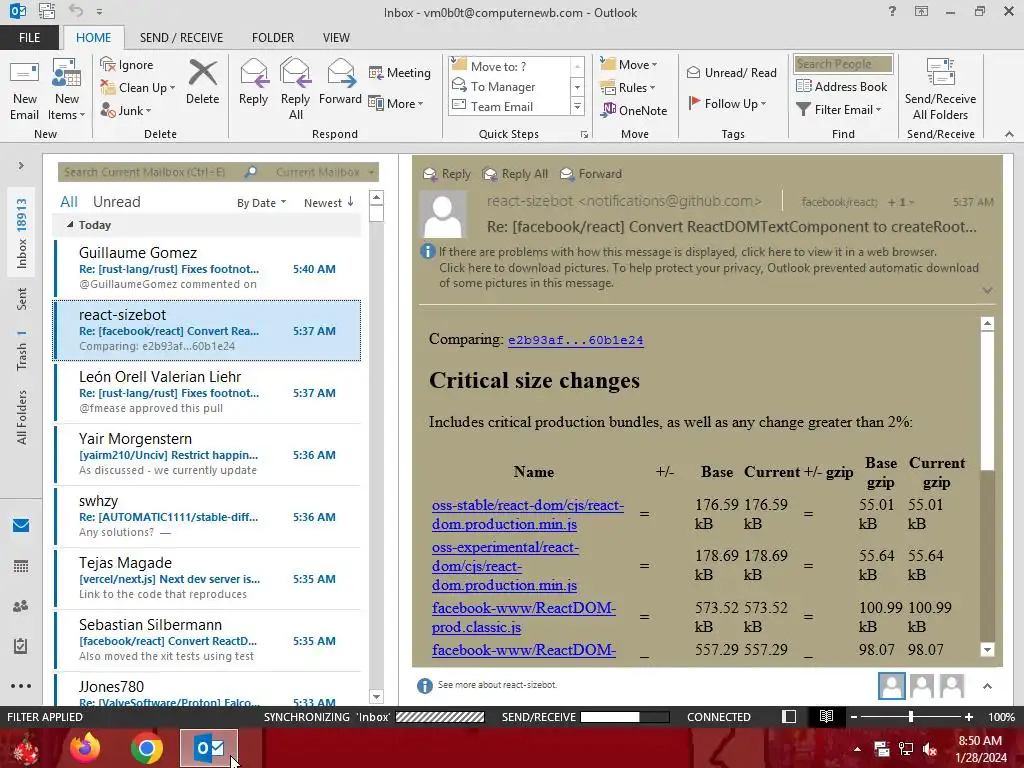Open the Tejas Magade email
Image resolution: width=1024 pixels, height=768 pixels.
point(208,578)
